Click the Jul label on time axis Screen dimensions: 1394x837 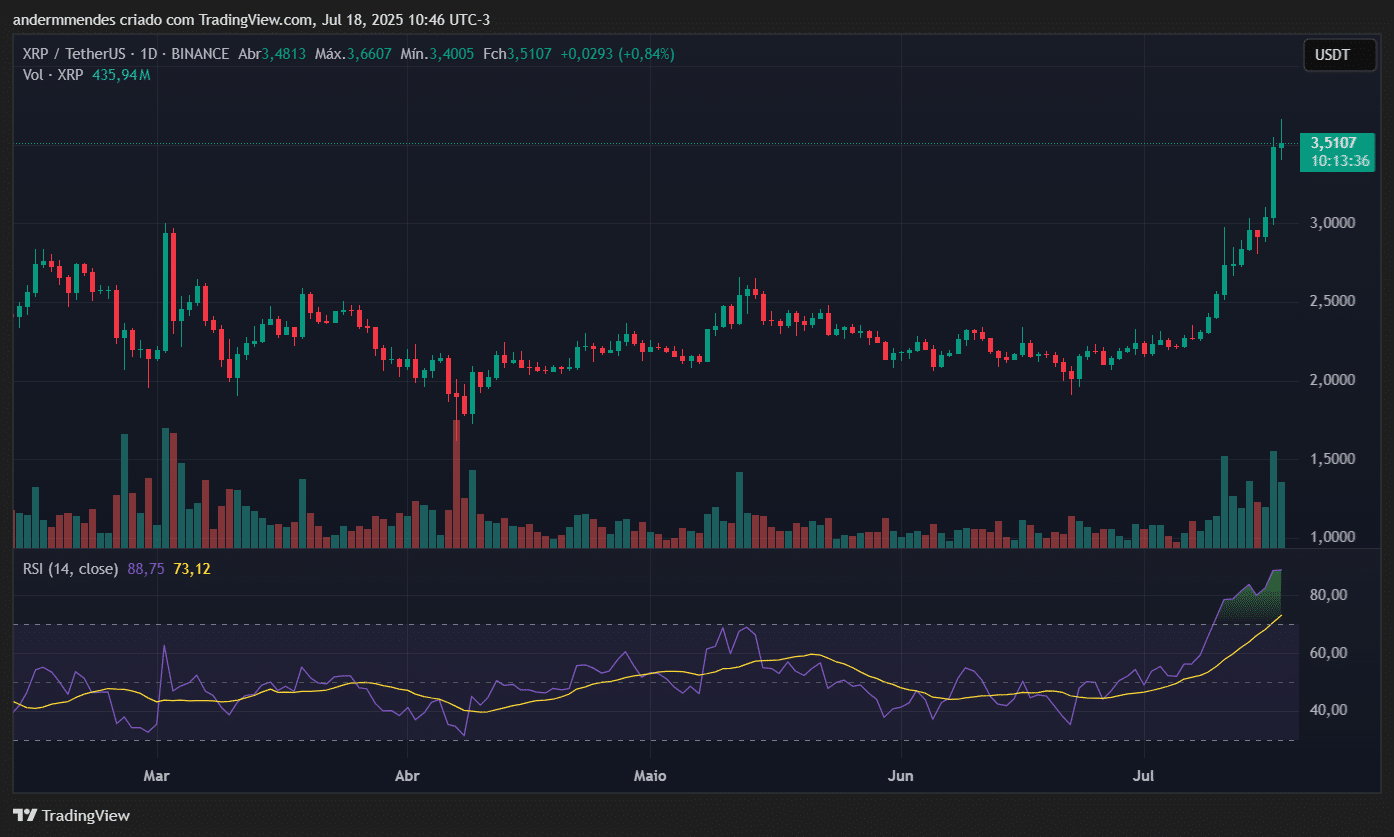[1144, 775]
